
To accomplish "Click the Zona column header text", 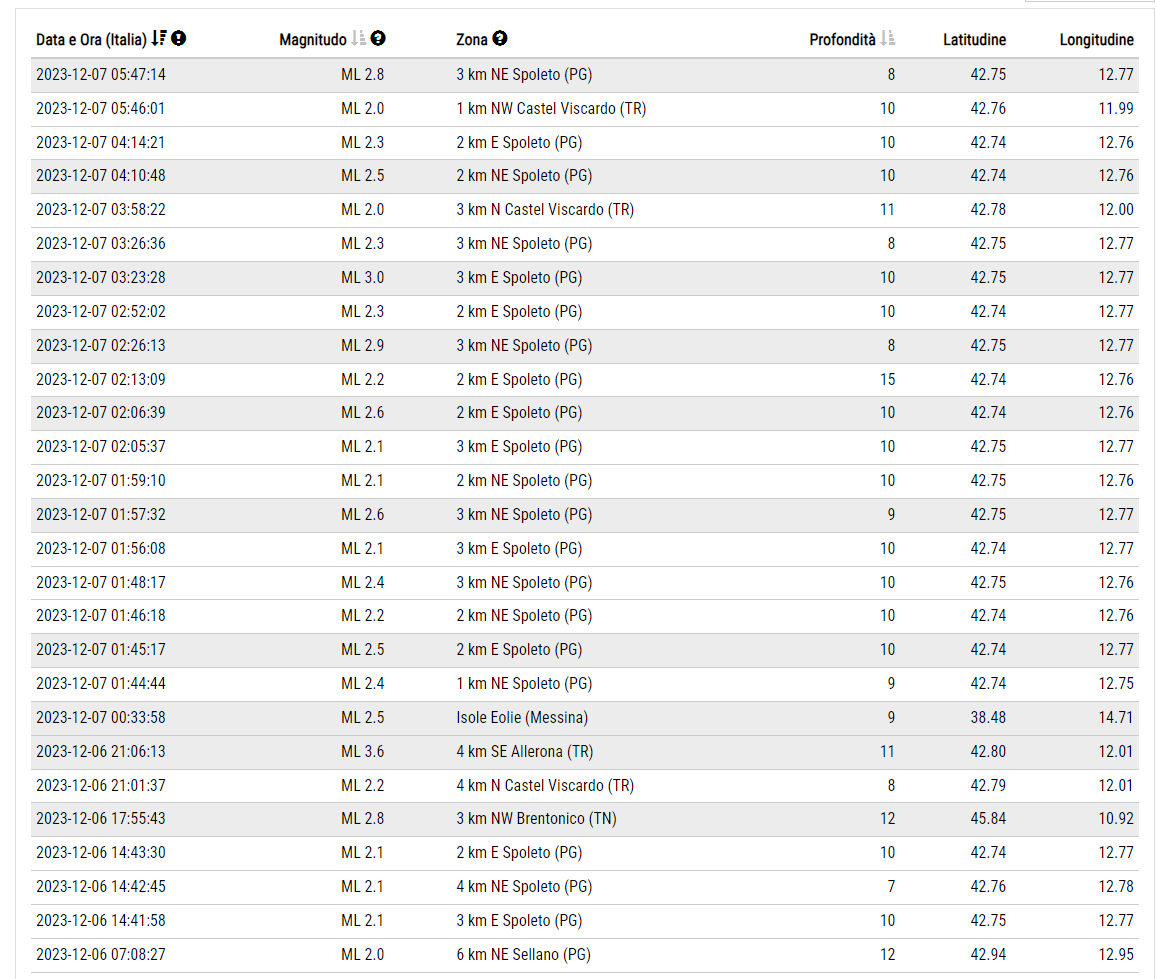I will (x=472, y=40).
